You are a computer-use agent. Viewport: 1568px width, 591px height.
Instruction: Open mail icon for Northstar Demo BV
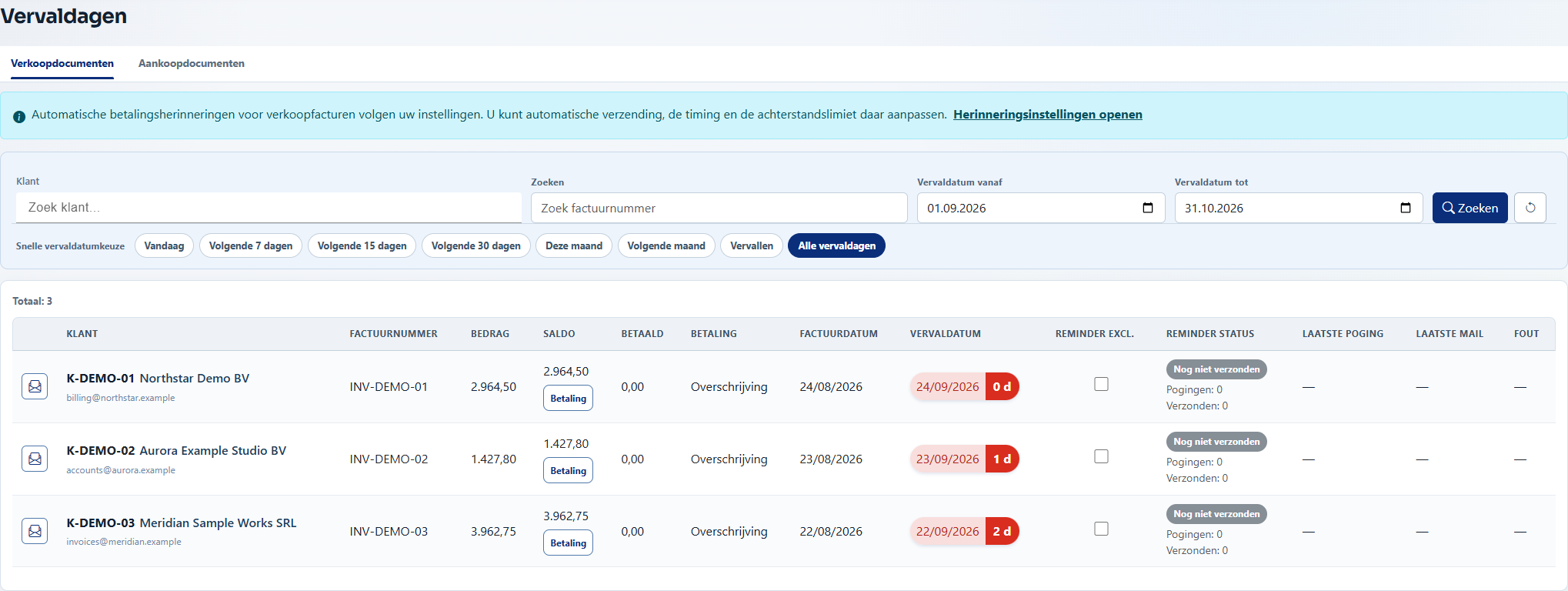(x=35, y=386)
